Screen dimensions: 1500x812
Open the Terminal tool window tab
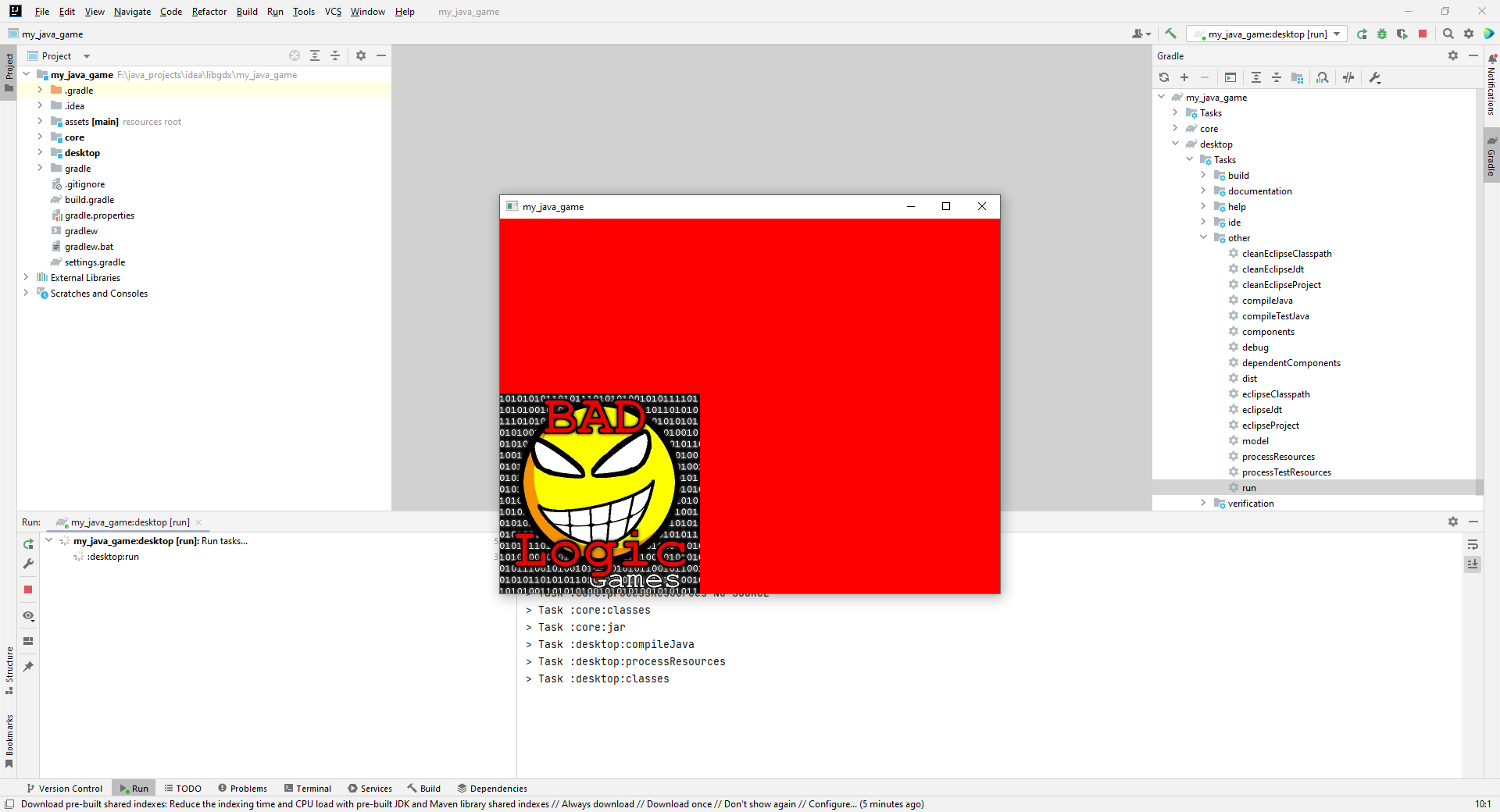tap(308, 789)
